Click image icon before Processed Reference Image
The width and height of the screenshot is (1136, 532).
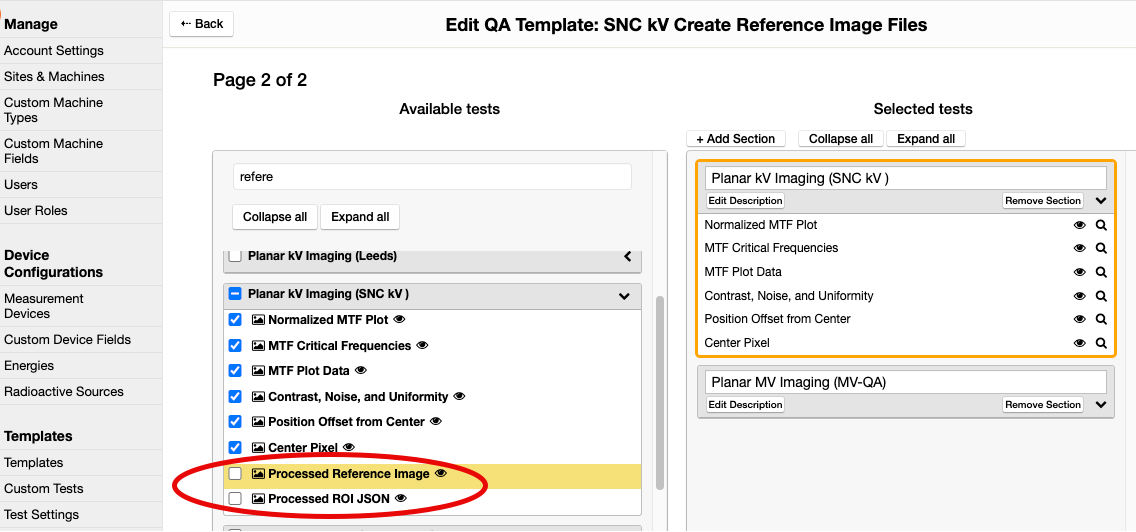[258, 474]
